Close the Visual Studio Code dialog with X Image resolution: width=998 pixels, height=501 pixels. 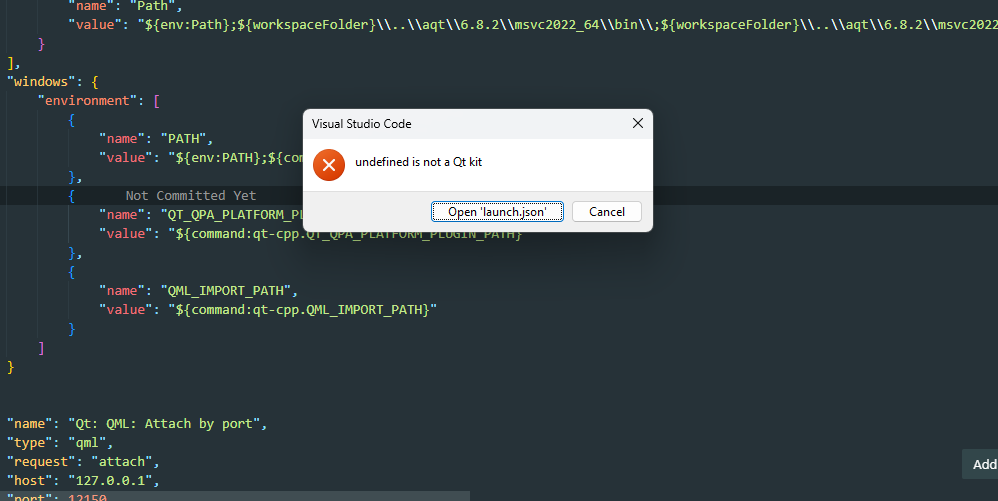point(638,123)
